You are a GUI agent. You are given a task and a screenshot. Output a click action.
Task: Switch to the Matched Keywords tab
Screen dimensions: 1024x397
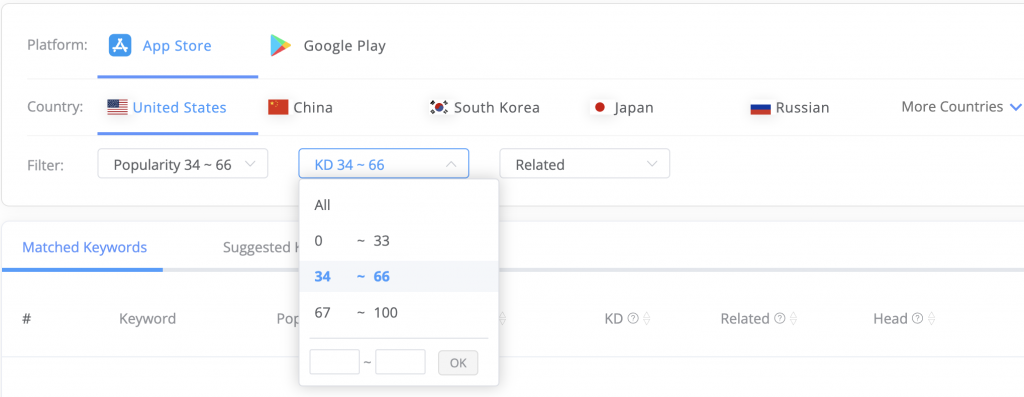coord(84,247)
